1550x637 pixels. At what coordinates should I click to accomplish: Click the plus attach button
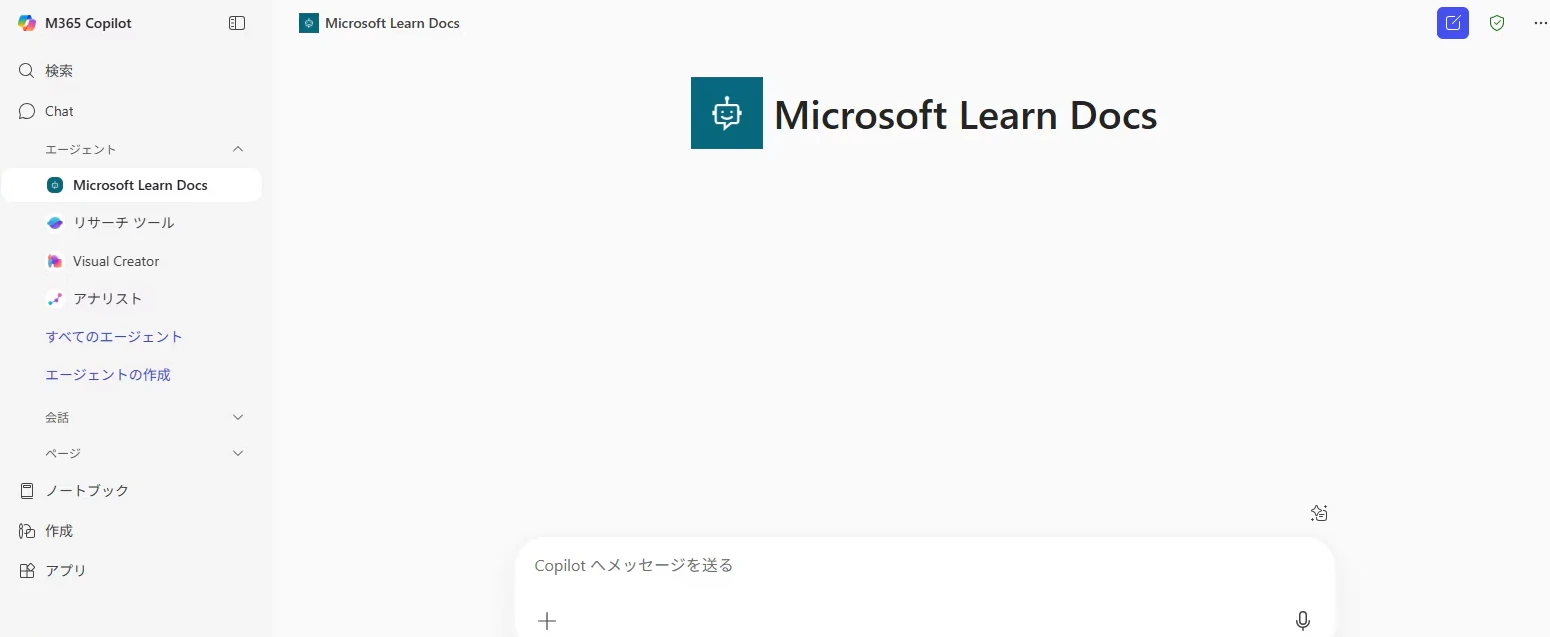point(547,621)
